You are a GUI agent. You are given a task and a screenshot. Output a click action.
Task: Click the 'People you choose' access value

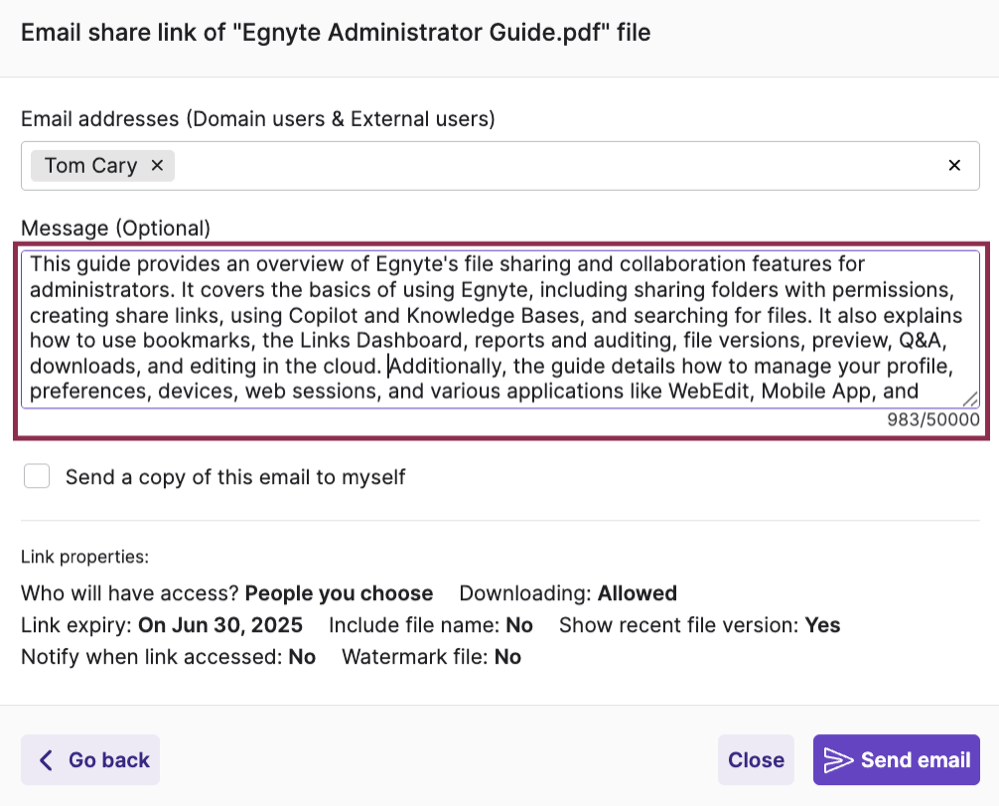pos(339,593)
